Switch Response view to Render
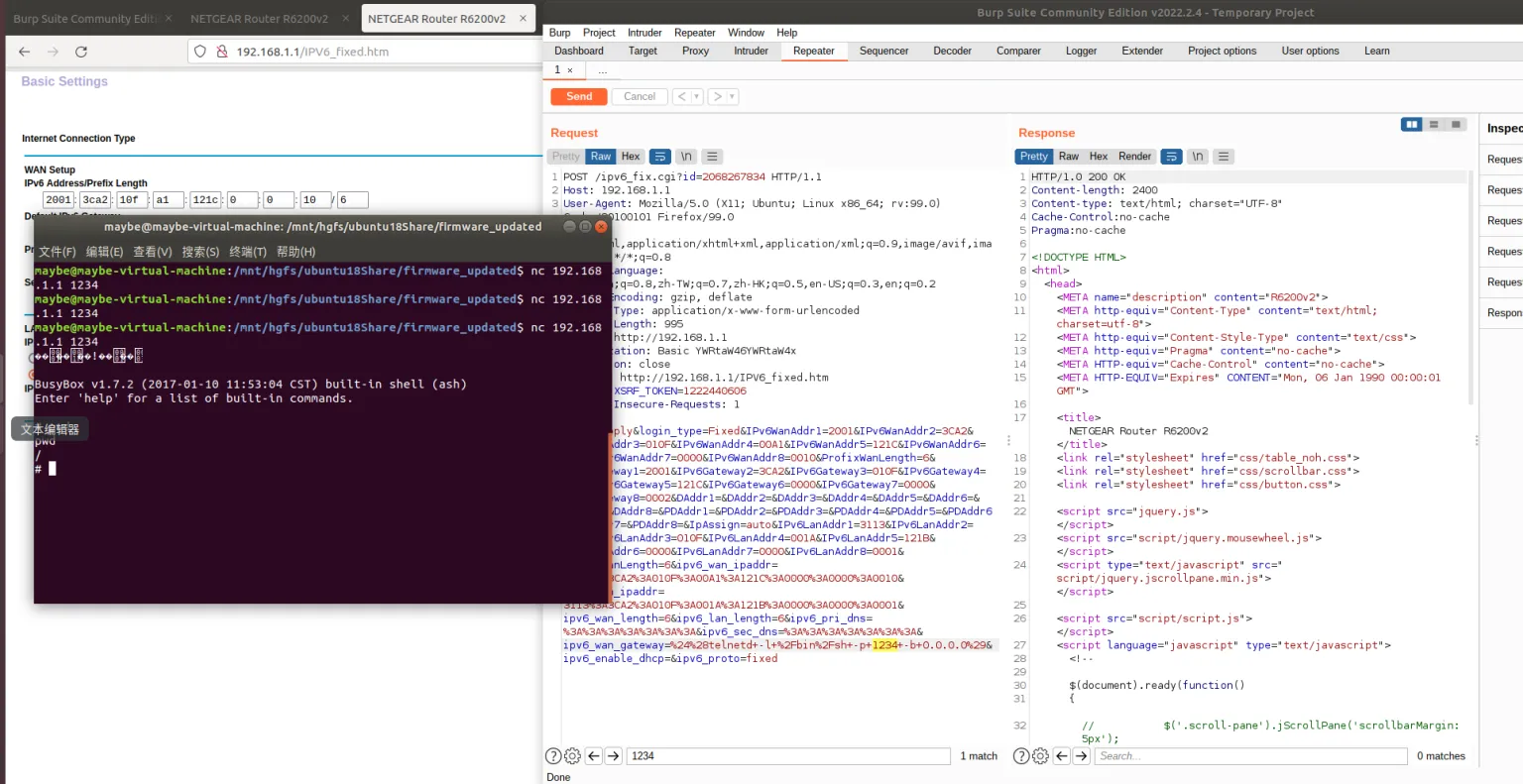This screenshot has height=784, width=1523. click(1134, 157)
